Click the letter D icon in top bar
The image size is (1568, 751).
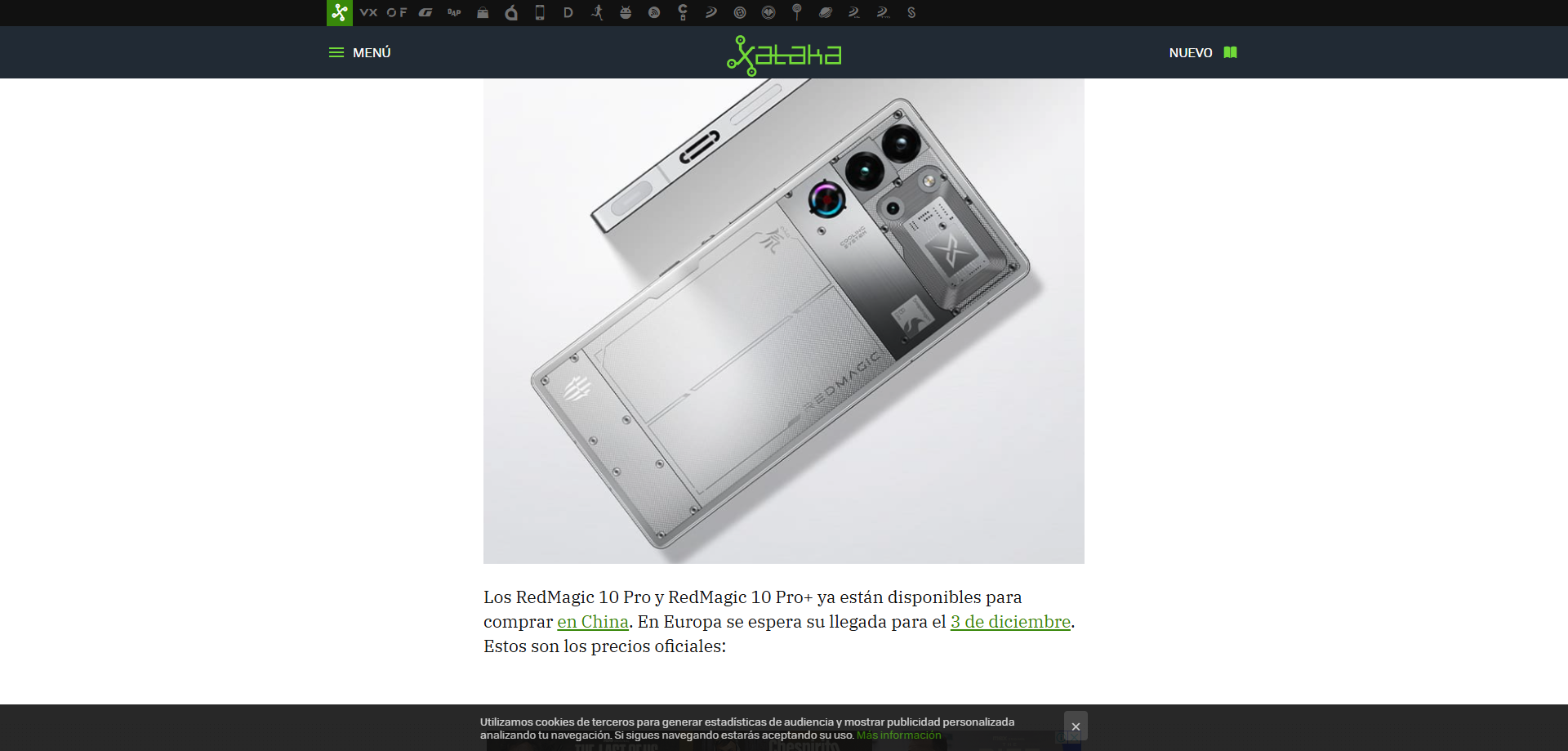pyautogui.click(x=568, y=13)
